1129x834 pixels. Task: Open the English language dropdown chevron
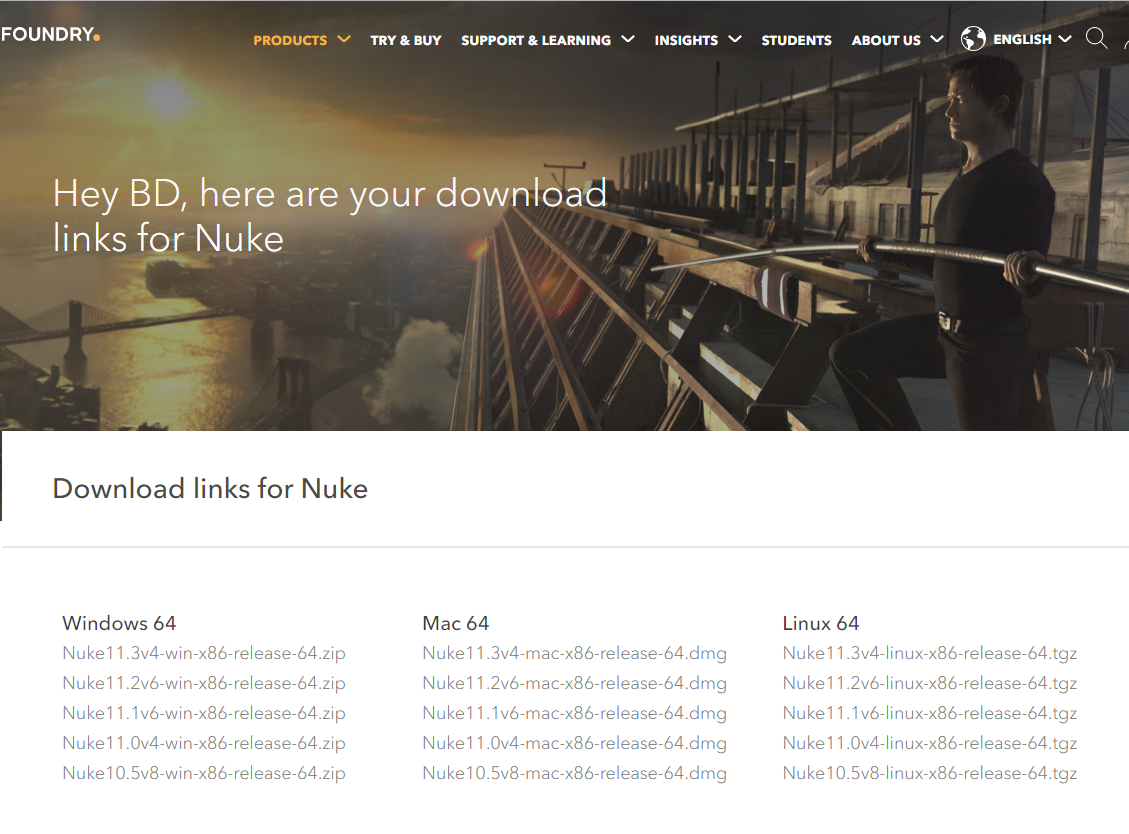(1065, 39)
